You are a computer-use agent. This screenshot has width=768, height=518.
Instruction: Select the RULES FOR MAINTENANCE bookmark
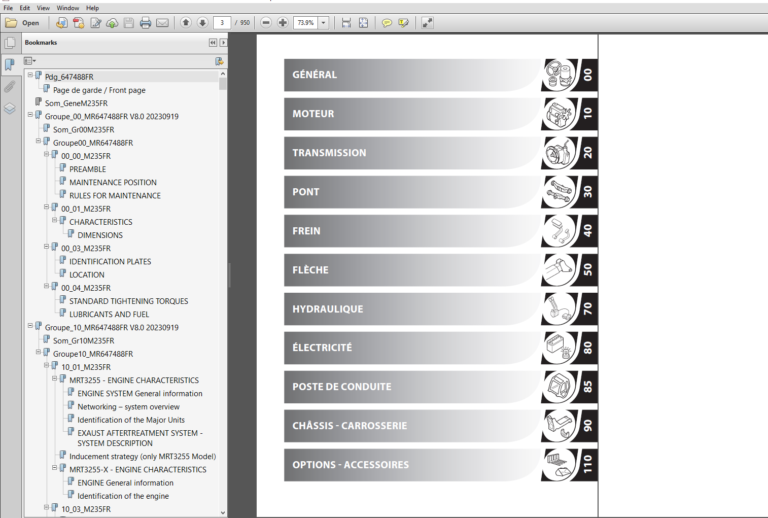pyautogui.click(x=115, y=195)
